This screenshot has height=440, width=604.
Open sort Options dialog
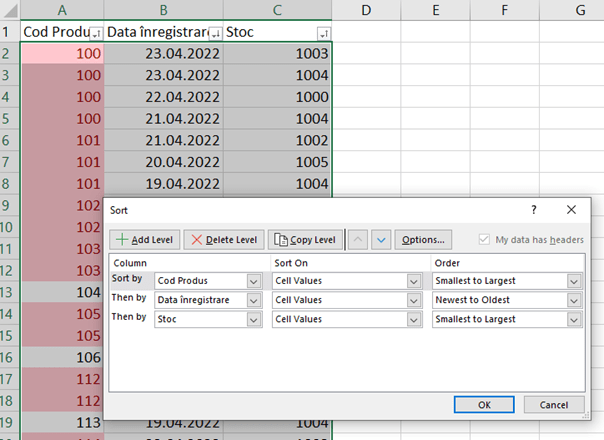(424, 240)
